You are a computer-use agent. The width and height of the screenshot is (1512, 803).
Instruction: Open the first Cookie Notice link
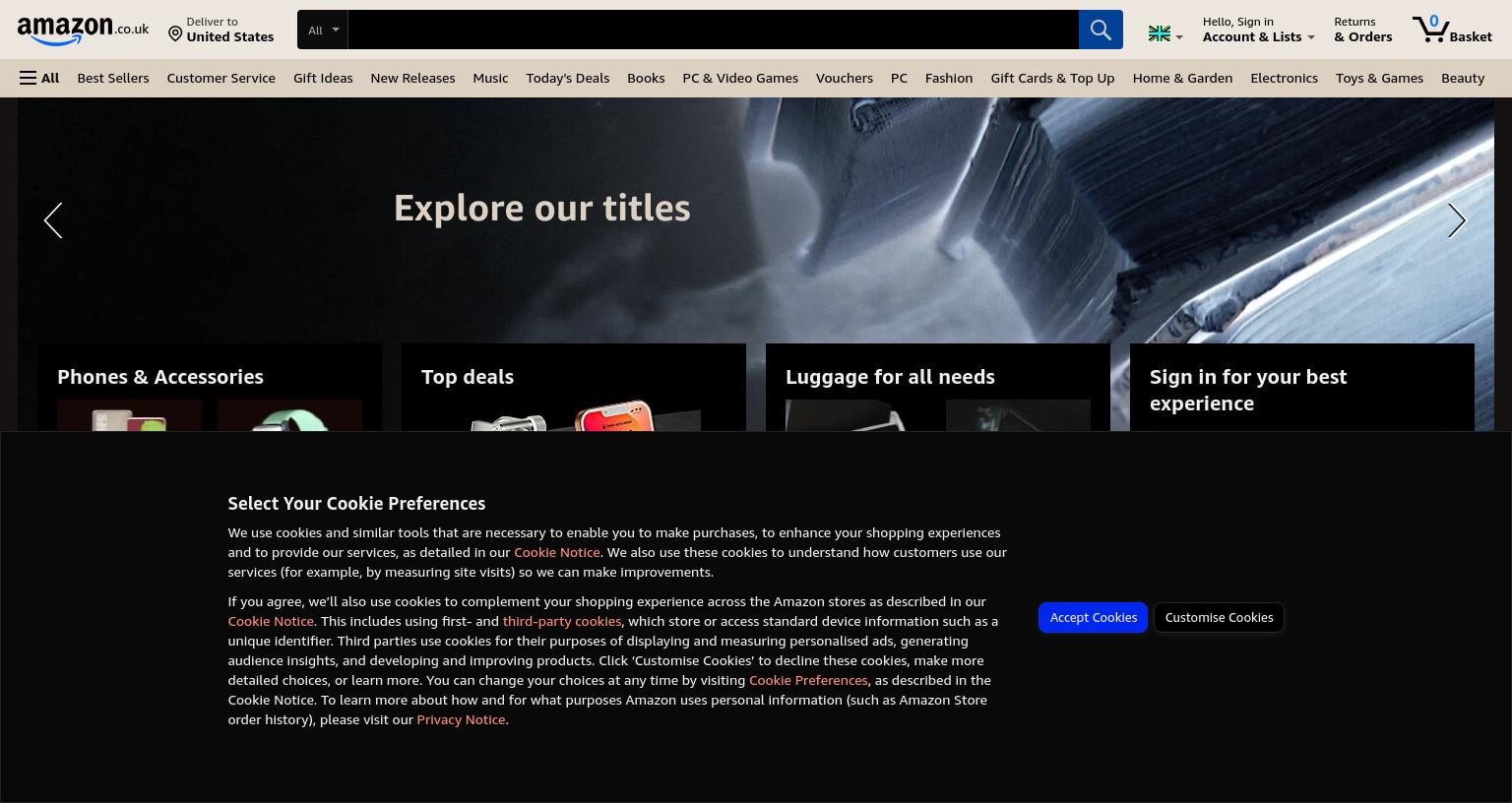point(557,552)
